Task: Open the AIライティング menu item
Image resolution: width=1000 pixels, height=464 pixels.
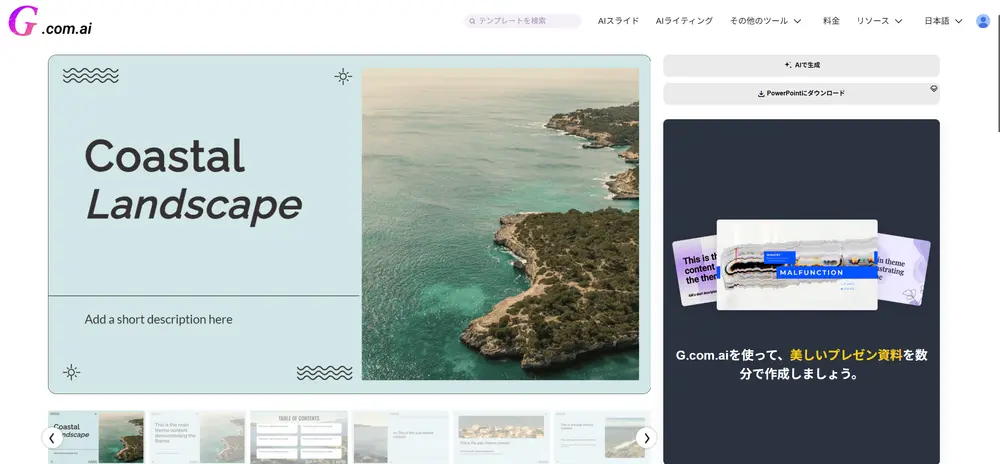Action: [x=684, y=21]
